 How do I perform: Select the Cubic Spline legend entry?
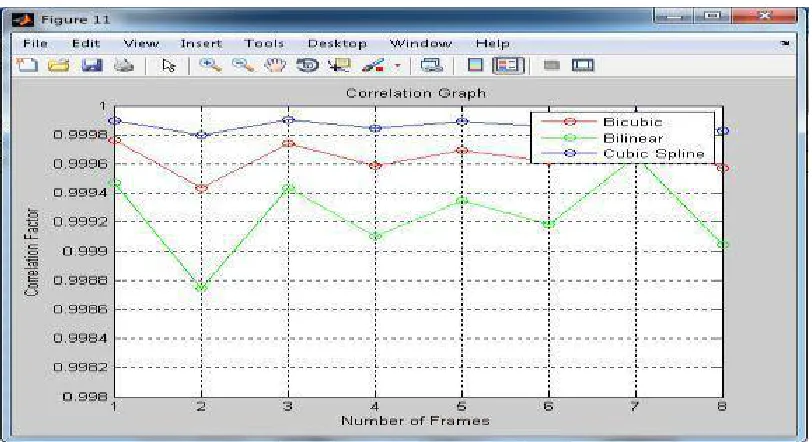coord(654,154)
